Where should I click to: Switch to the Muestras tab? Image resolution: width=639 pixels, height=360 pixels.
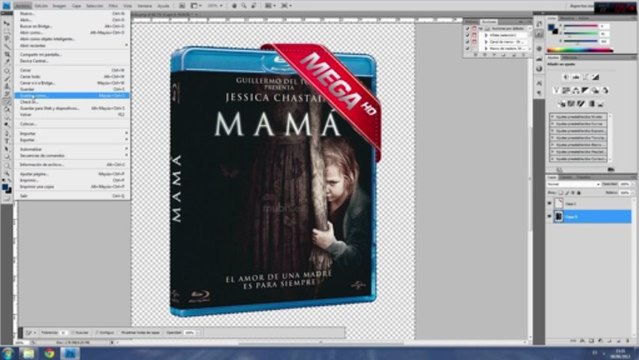click(x=567, y=18)
